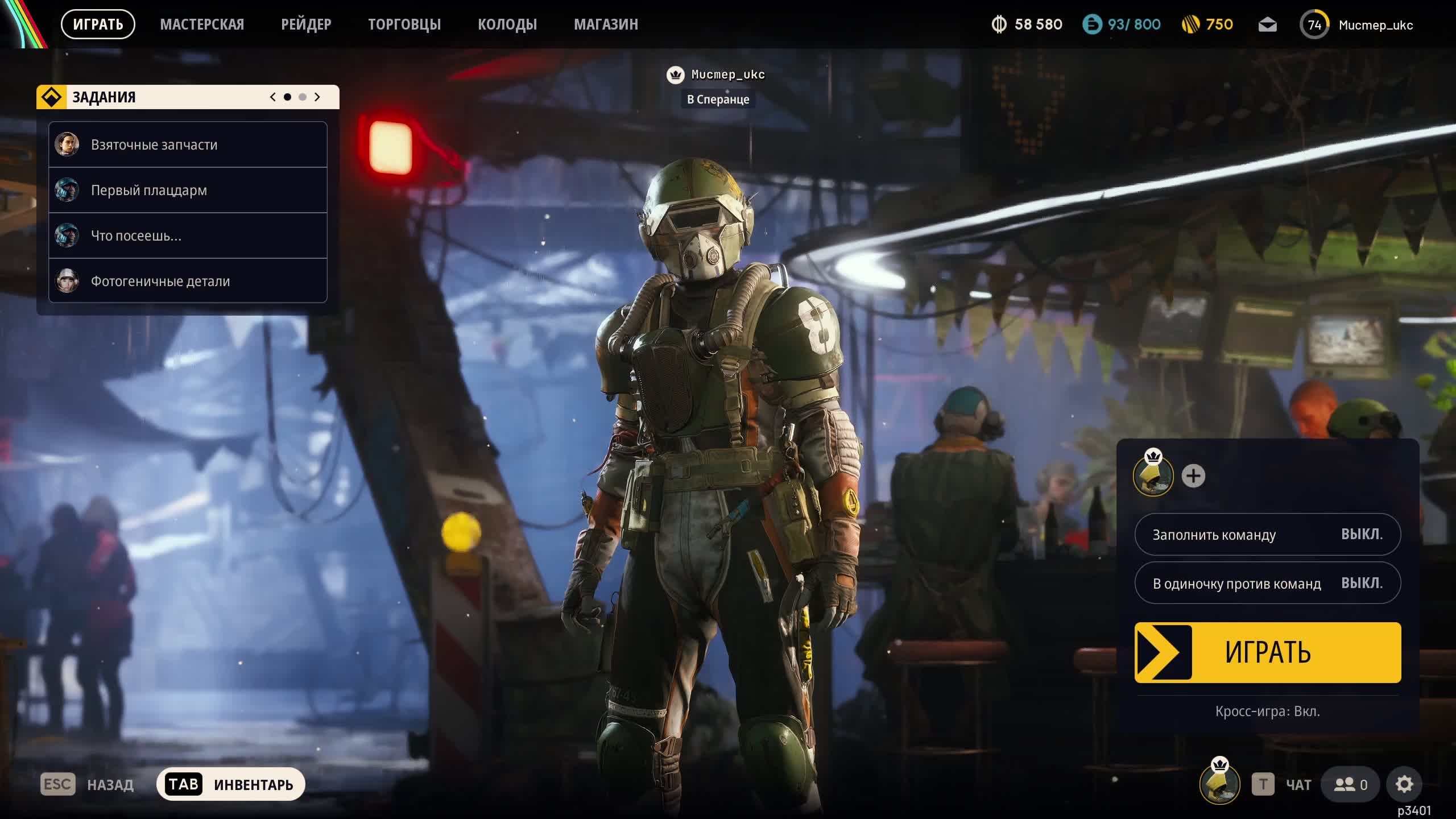Toggle the 'Кросс-игра: Вкл.' setting

click(x=1267, y=712)
